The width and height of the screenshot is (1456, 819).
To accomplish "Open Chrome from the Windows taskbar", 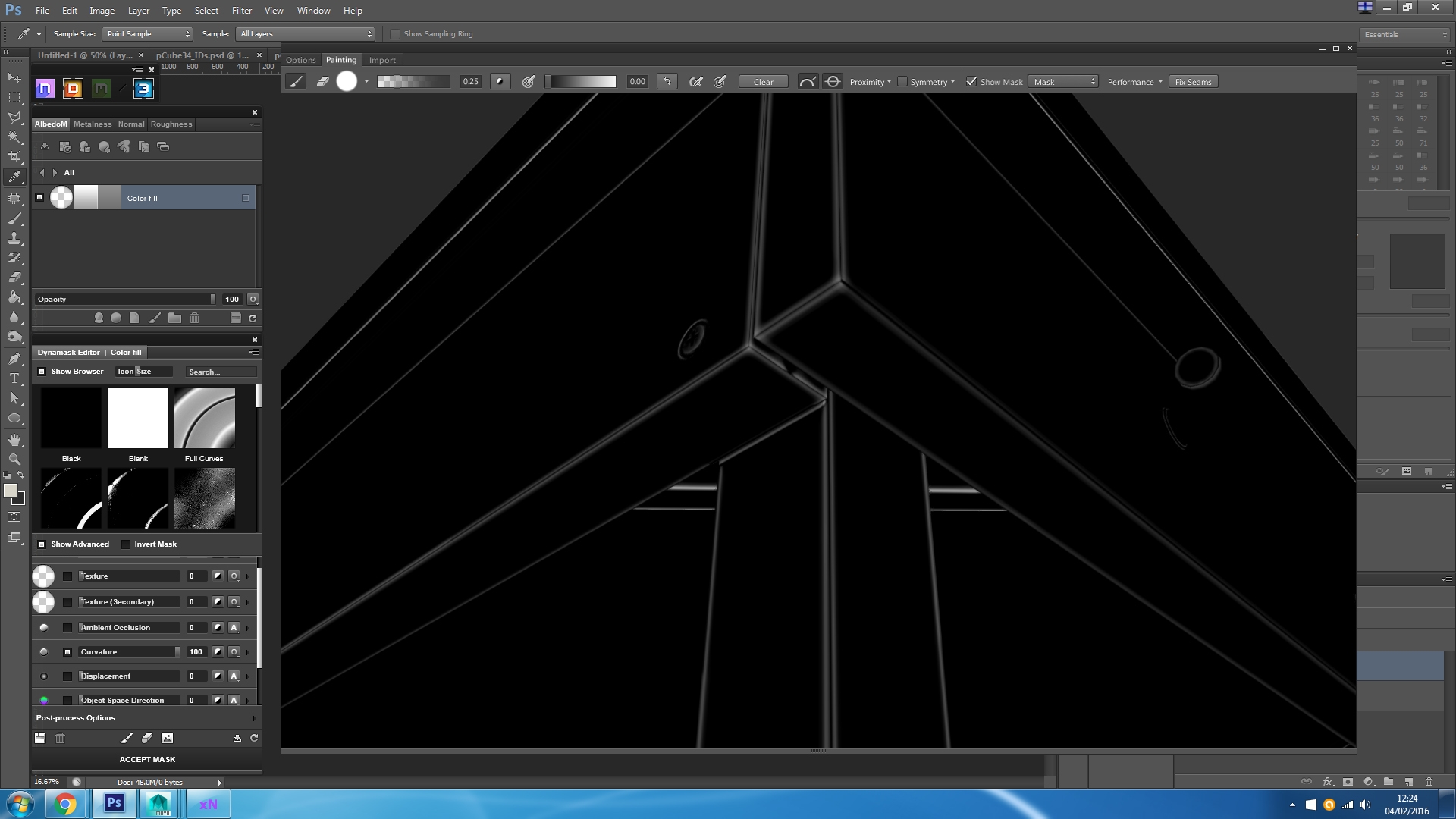I will (66, 803).
